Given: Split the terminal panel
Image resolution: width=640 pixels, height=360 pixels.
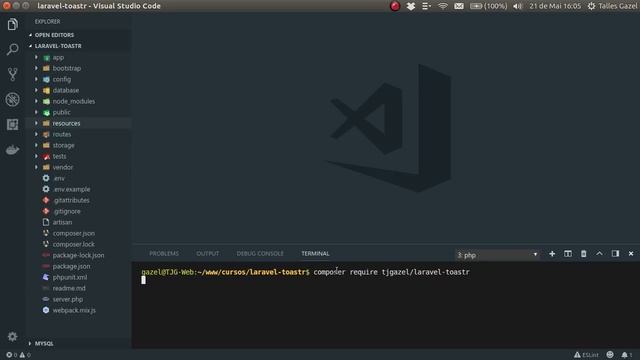Looking at the screenshot, I should pos(568,254).
